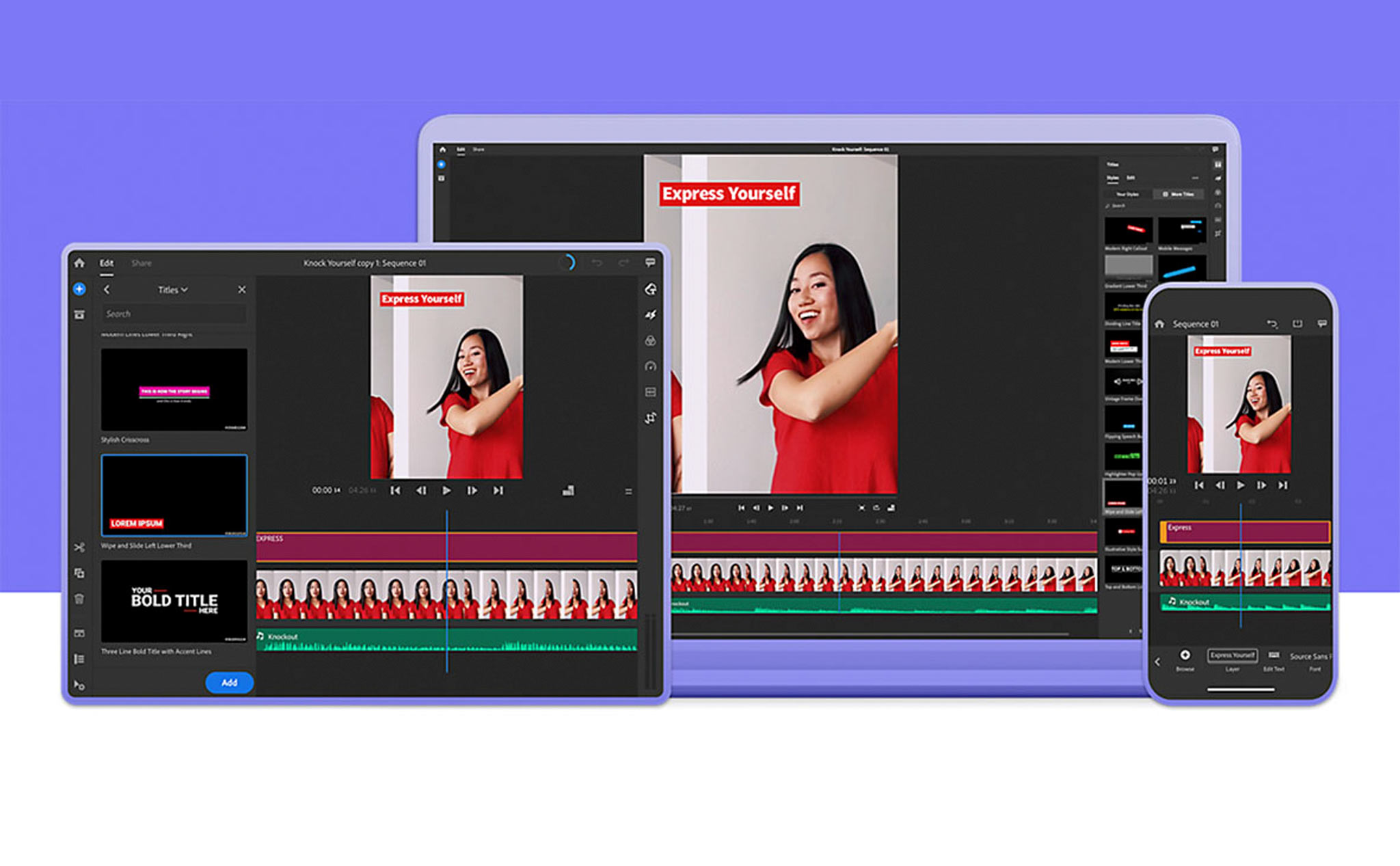Screen dimensions: 1400x866
Task: Go back using the left chevron beside Titles
Action: coord(107,290)
